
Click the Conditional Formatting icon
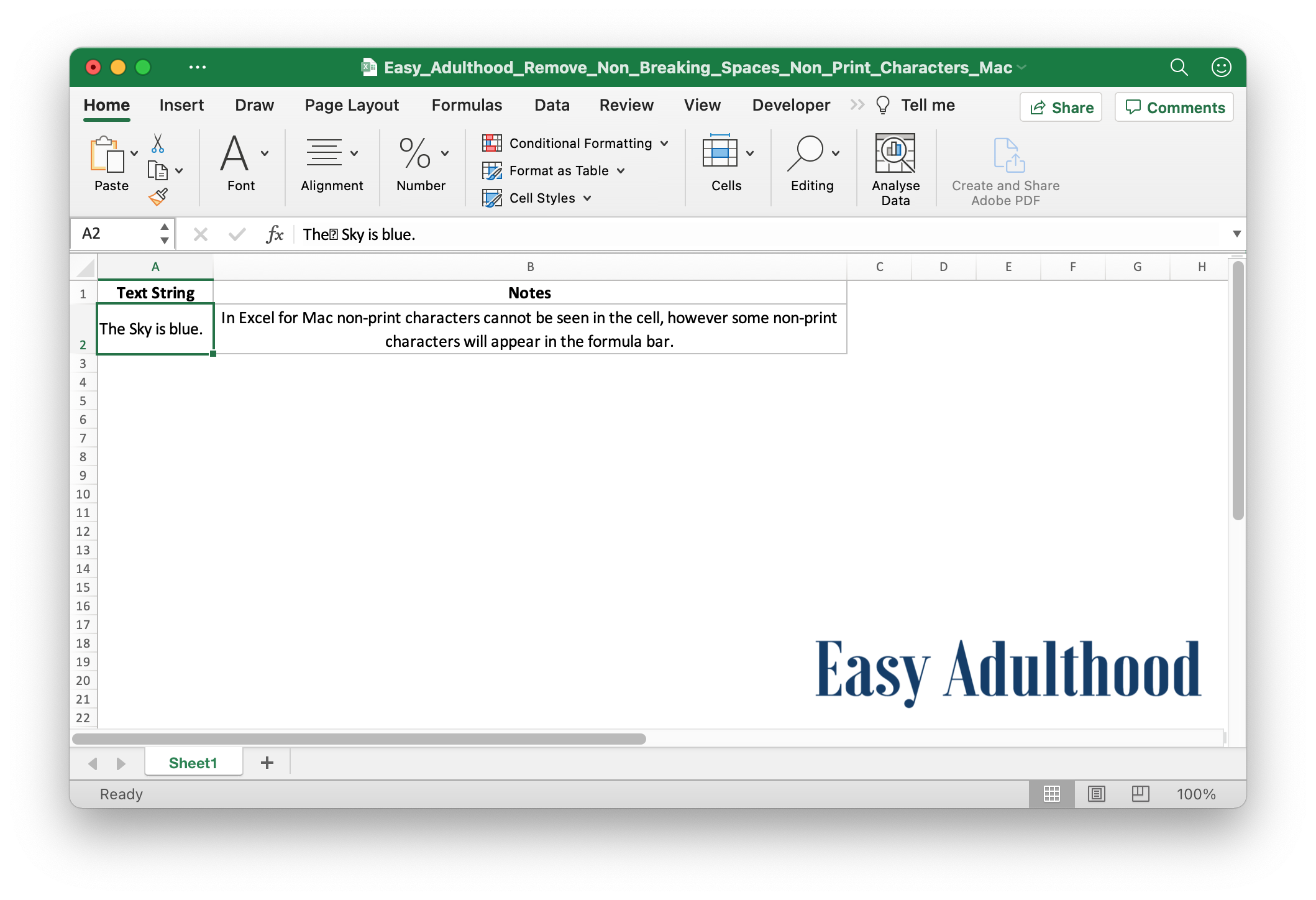(x=493, y=143)
